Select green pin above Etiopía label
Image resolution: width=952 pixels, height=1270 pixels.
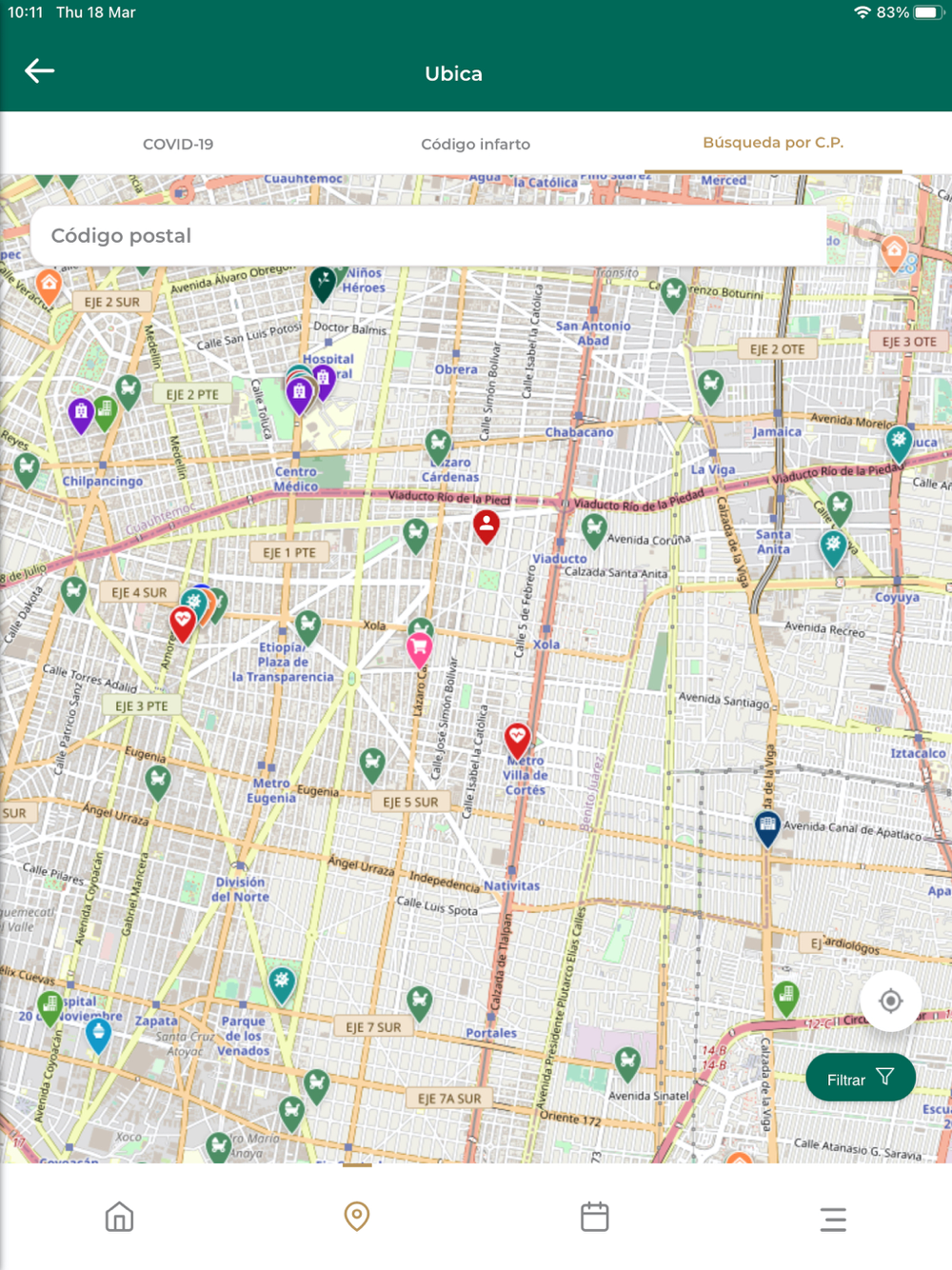pyautogui.click(x=307, y=628)
